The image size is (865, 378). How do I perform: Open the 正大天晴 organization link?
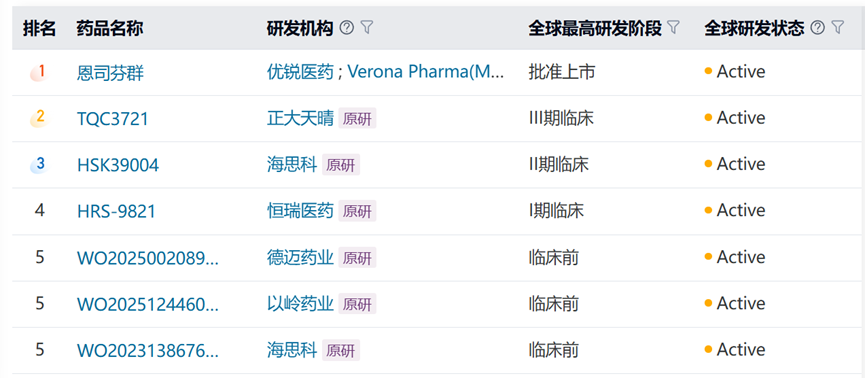301,118
